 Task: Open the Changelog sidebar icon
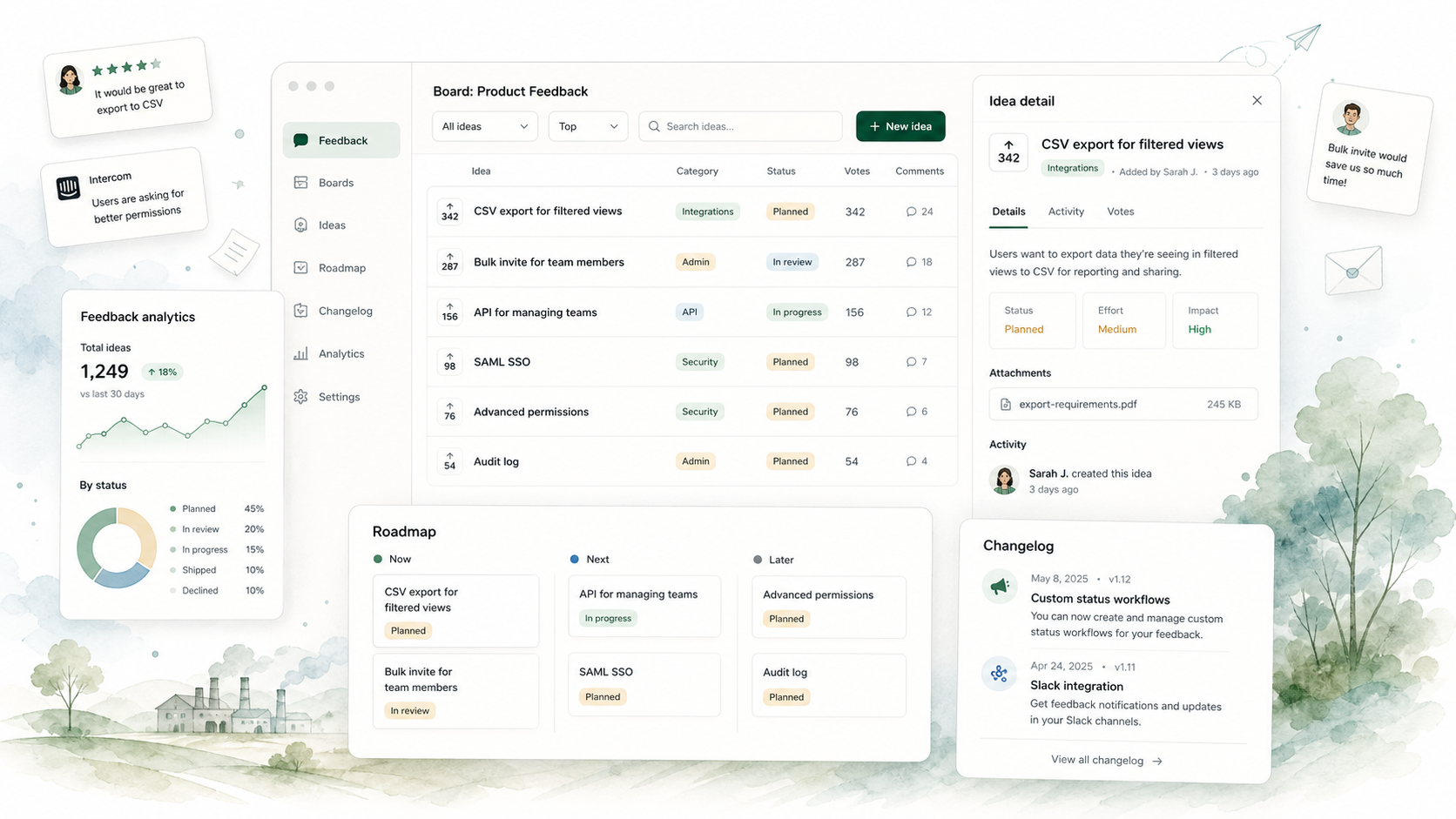tap(300, 311)
